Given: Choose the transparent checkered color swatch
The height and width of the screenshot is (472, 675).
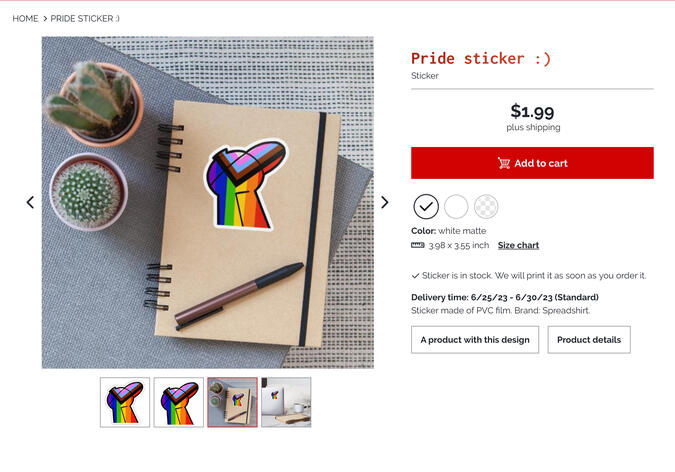Looking at the screenshot, I should point(486,206).
